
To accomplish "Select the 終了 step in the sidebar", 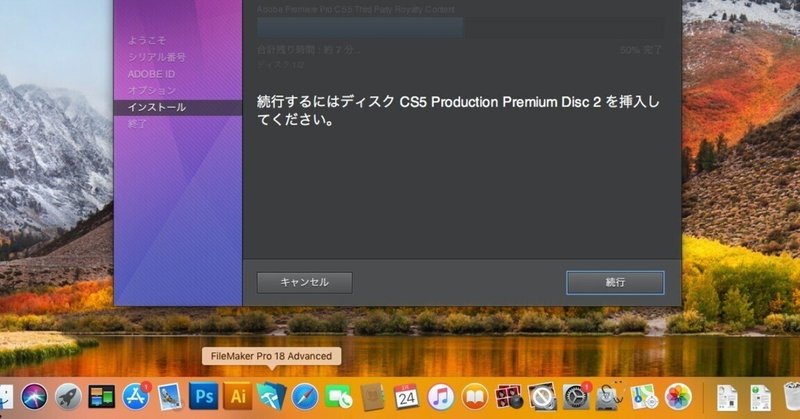I will (x=137, y=124).
